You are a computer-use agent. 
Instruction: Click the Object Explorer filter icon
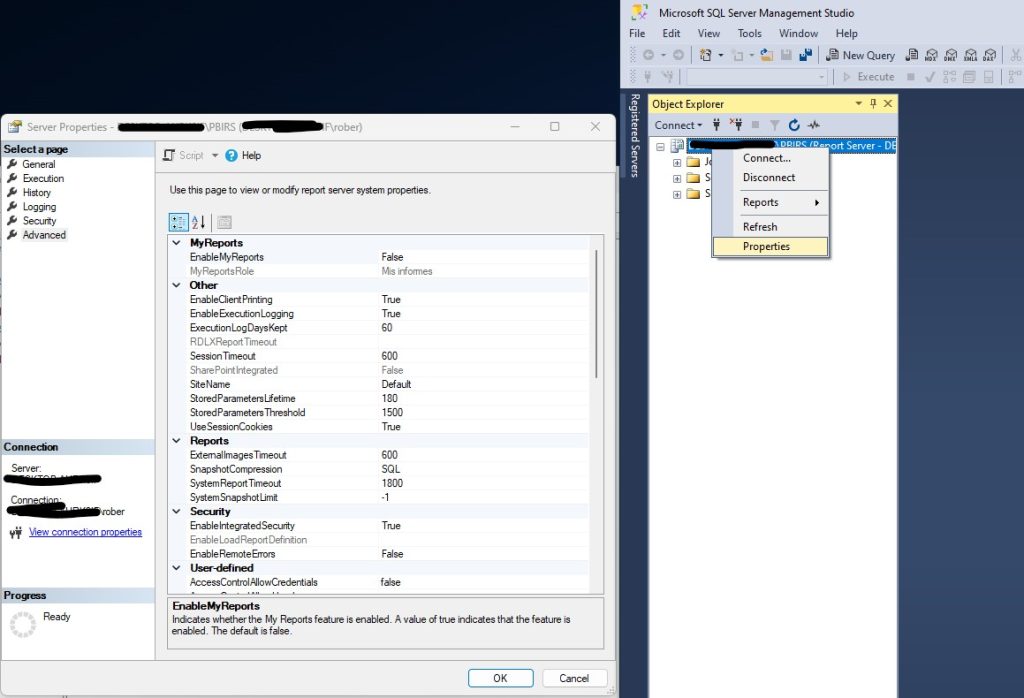click(776, 125)
